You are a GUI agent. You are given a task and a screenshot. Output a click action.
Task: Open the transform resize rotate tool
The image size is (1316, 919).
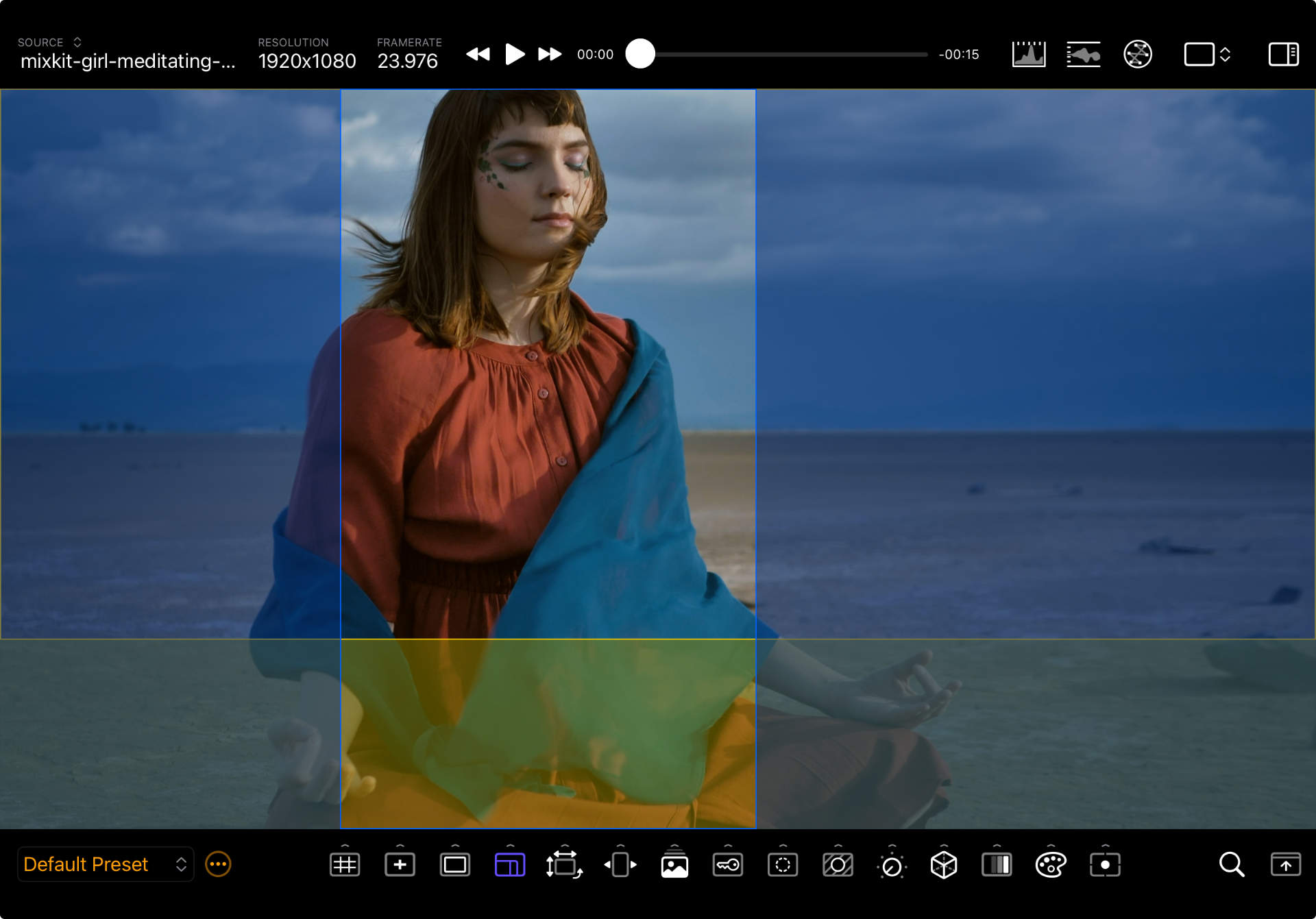tap(563, 865)
